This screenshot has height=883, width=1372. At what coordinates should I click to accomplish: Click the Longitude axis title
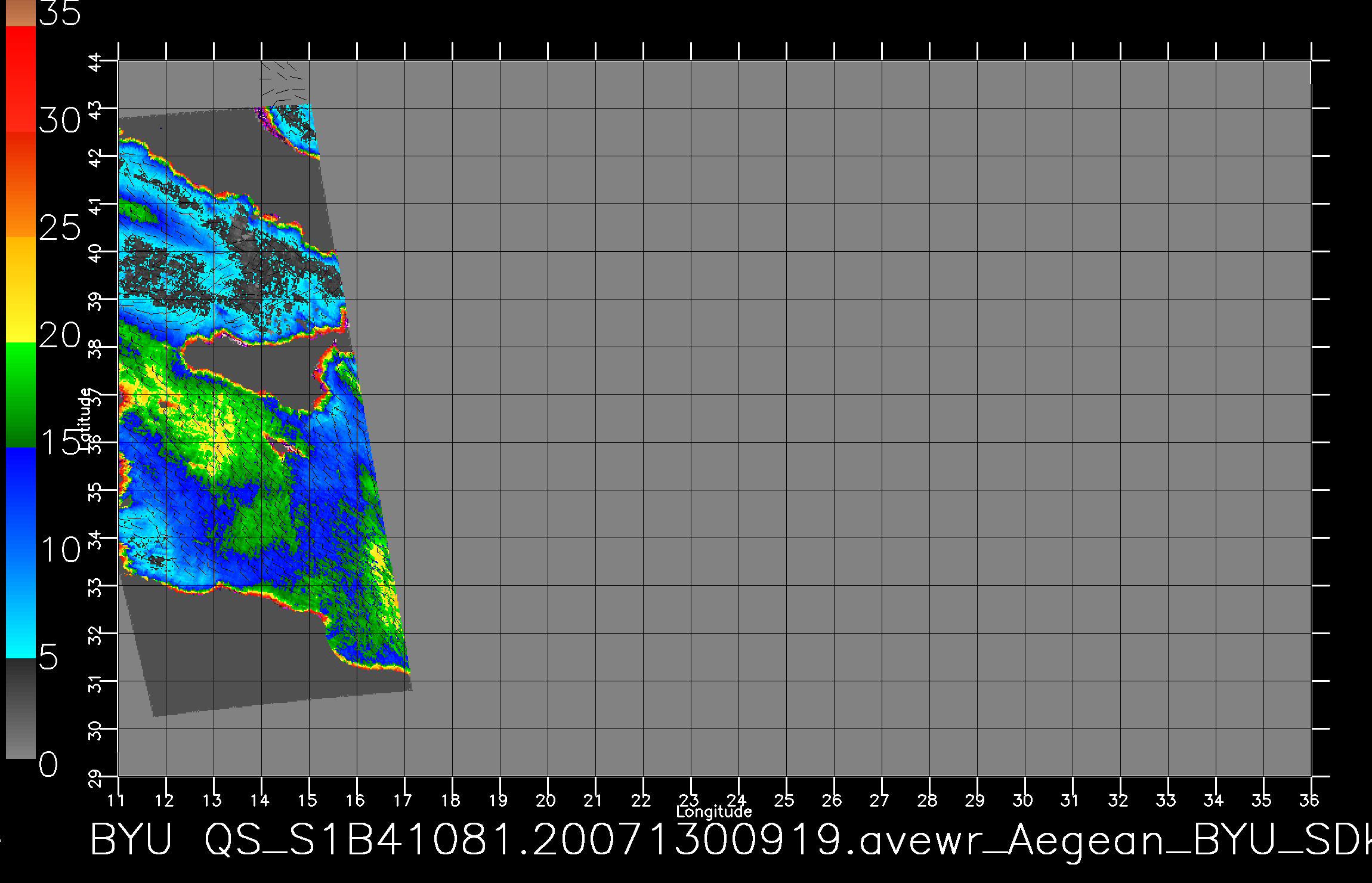[714, 811]
